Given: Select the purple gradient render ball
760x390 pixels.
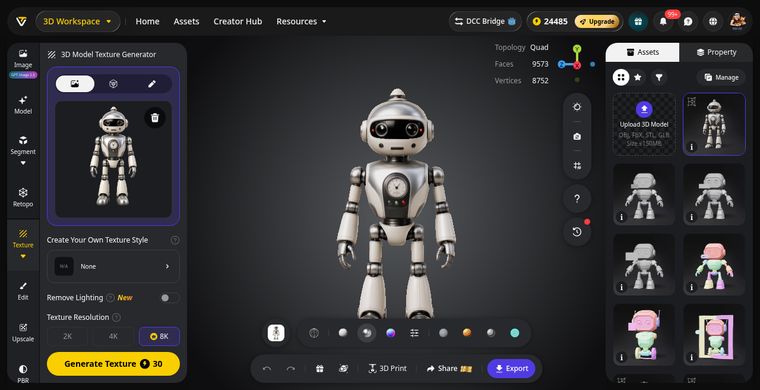Looking at the screenshot, I should 391,333.
